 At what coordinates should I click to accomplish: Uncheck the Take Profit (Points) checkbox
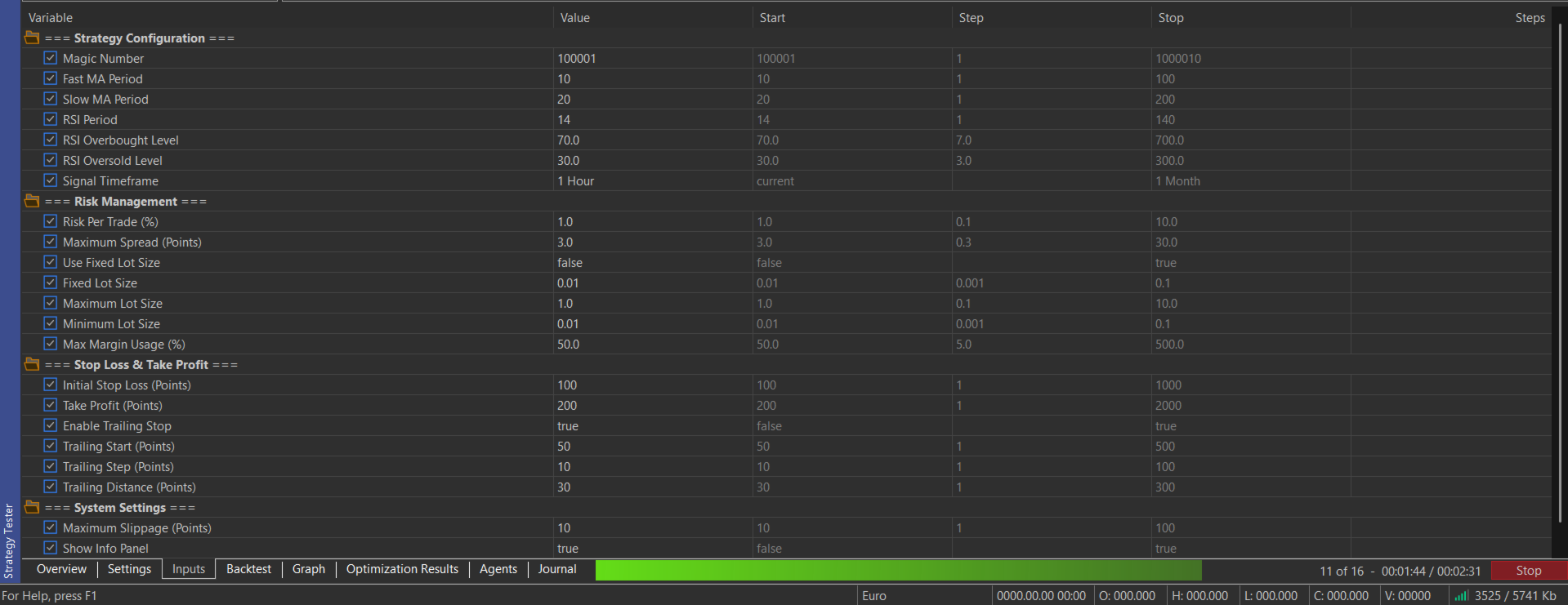51,405
